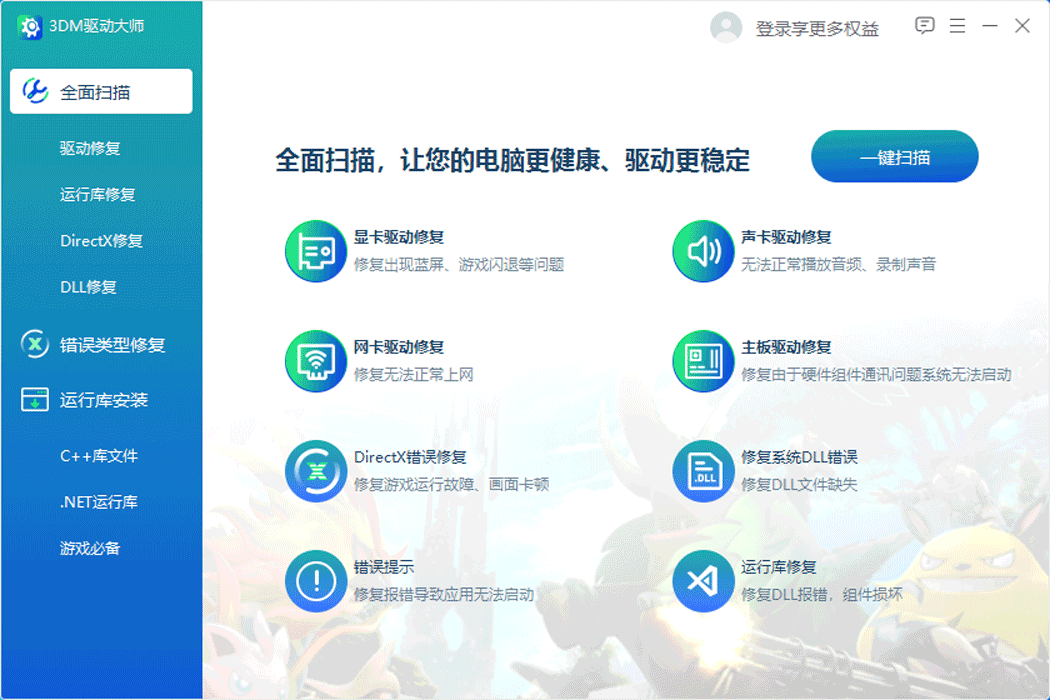Select the 网卡驱动修复 network driver repair icon
The height and width of the screenshot is (700, 1050).
[316, 362]
